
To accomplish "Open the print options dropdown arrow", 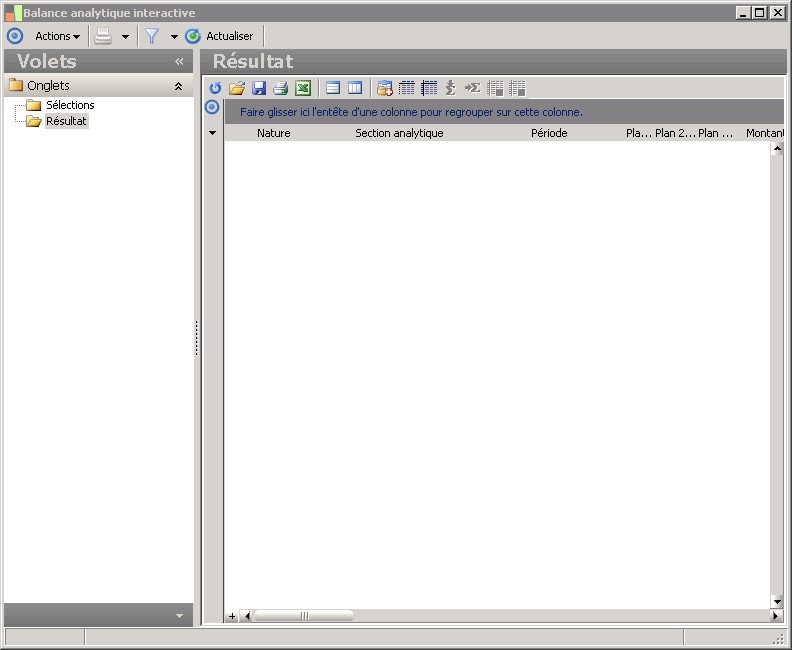I will click(x=125, y=36).
